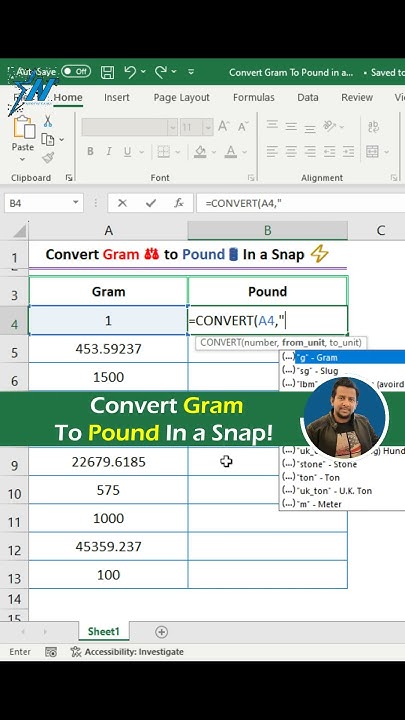Click the Cut scissors icon

(48, 121)
